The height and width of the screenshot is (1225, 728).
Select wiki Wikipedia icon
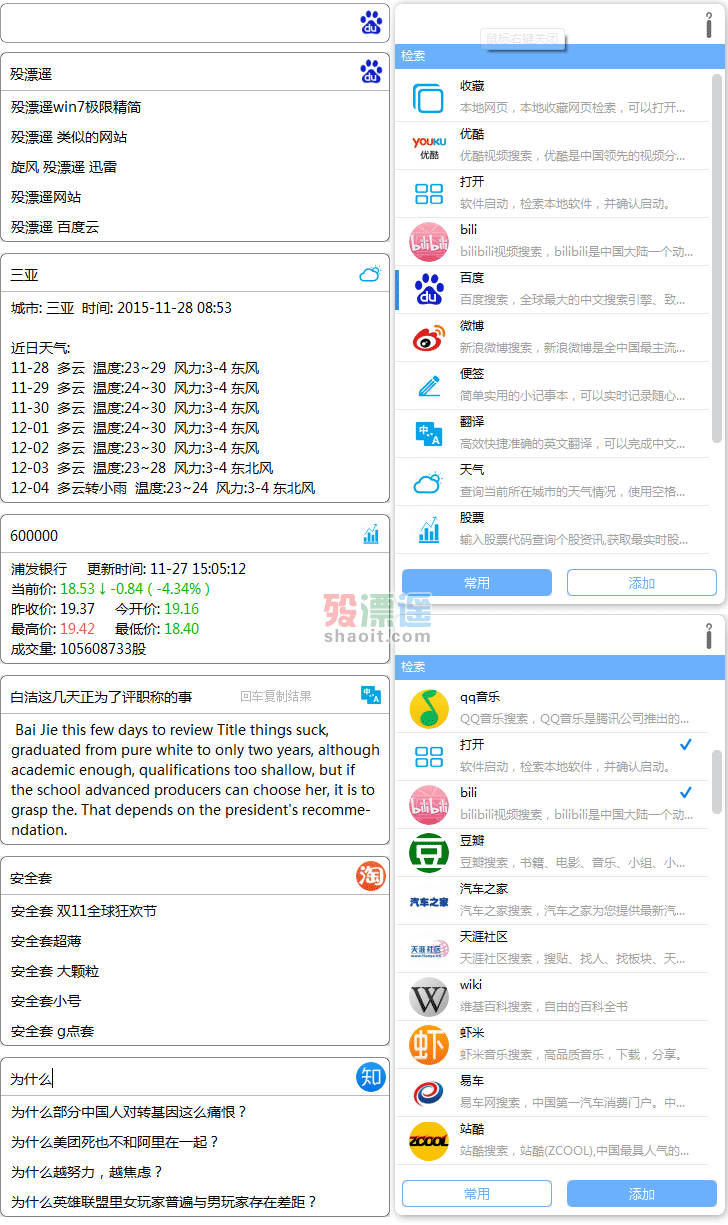tap(429, 996)
